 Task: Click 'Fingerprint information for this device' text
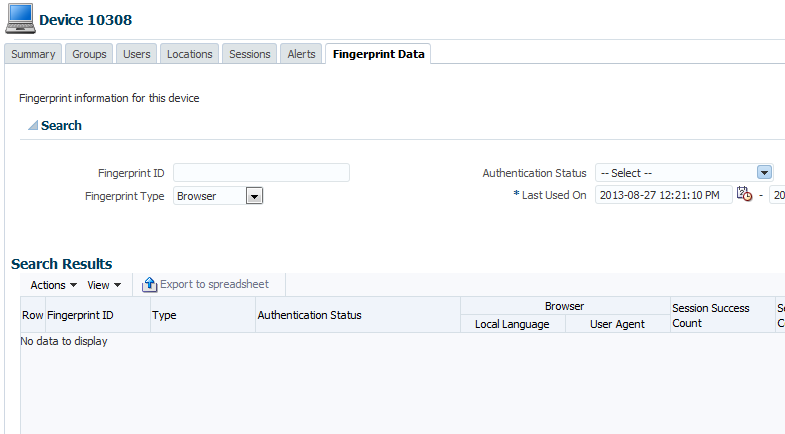[x=109, y=98]
